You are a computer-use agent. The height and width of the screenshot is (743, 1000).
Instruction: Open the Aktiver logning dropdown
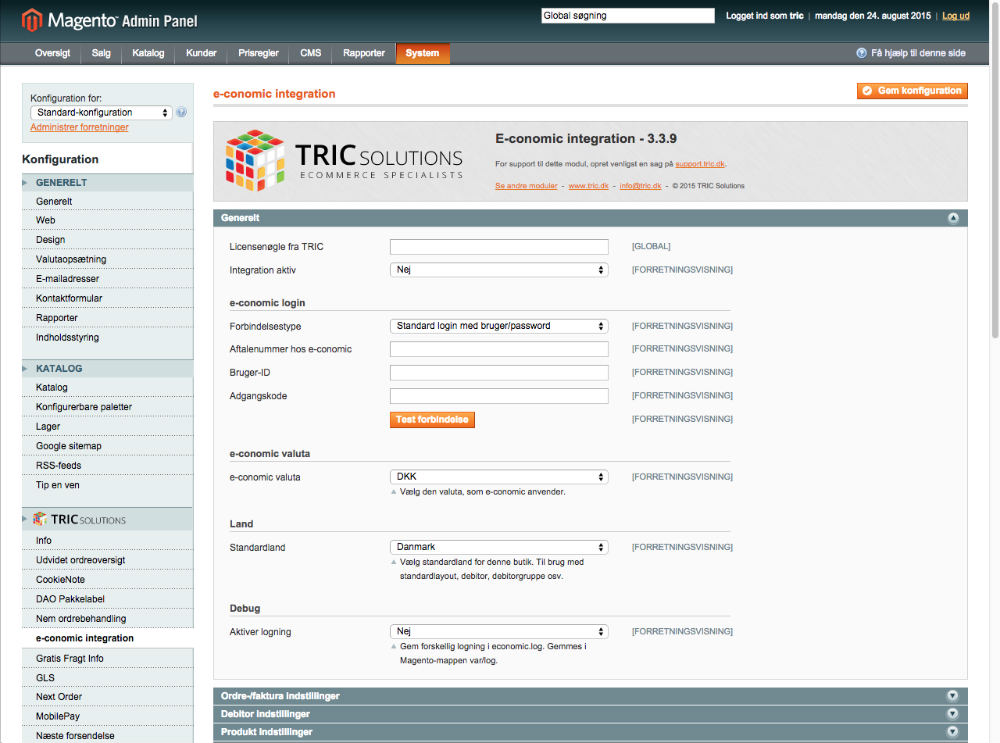coord(499,632)
